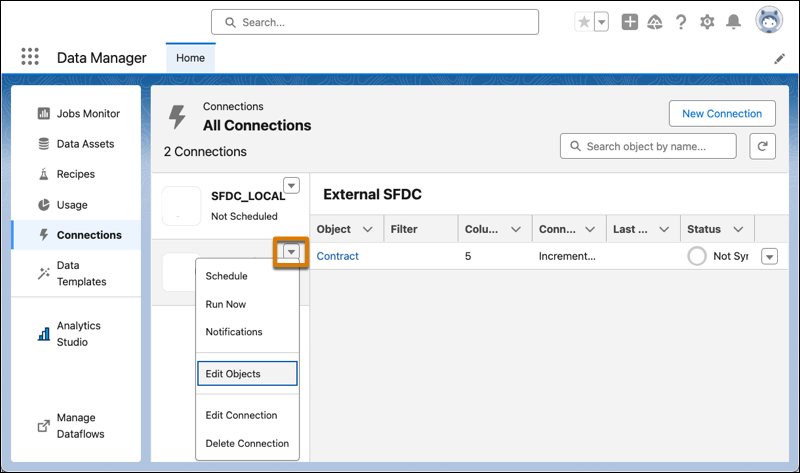Viewport: 800px width, 473px height.
Task: Click the Data Templates magic wand icon
Action: [x=44, y=273]
